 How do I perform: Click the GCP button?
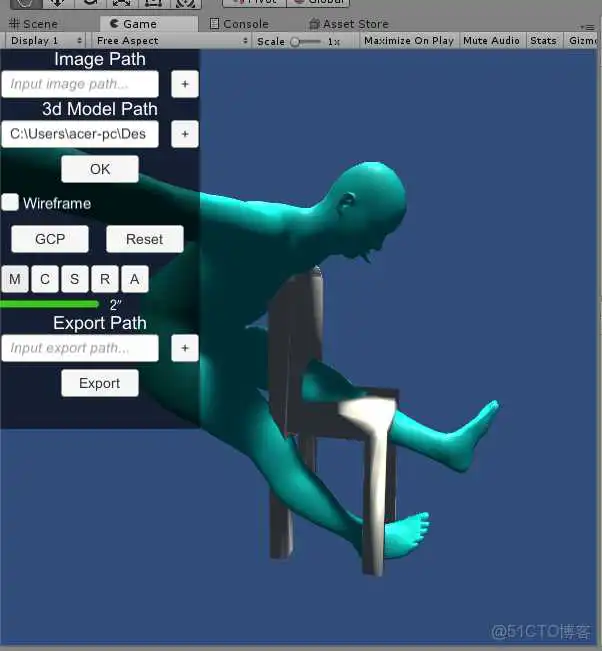pos(50,239)
